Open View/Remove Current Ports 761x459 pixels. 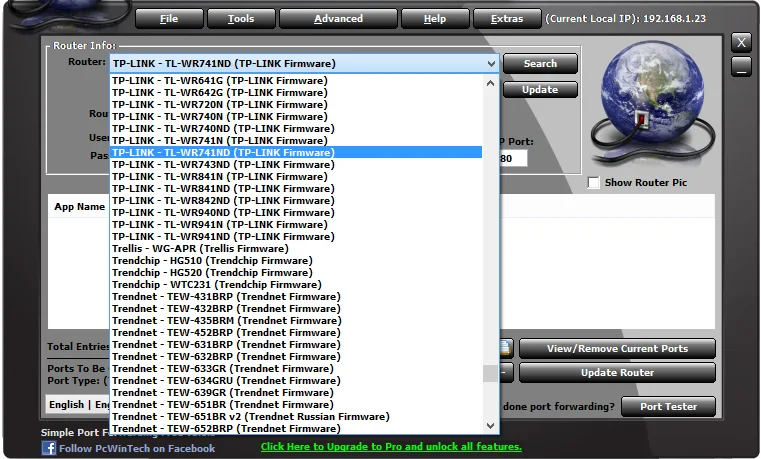(617, 348)
